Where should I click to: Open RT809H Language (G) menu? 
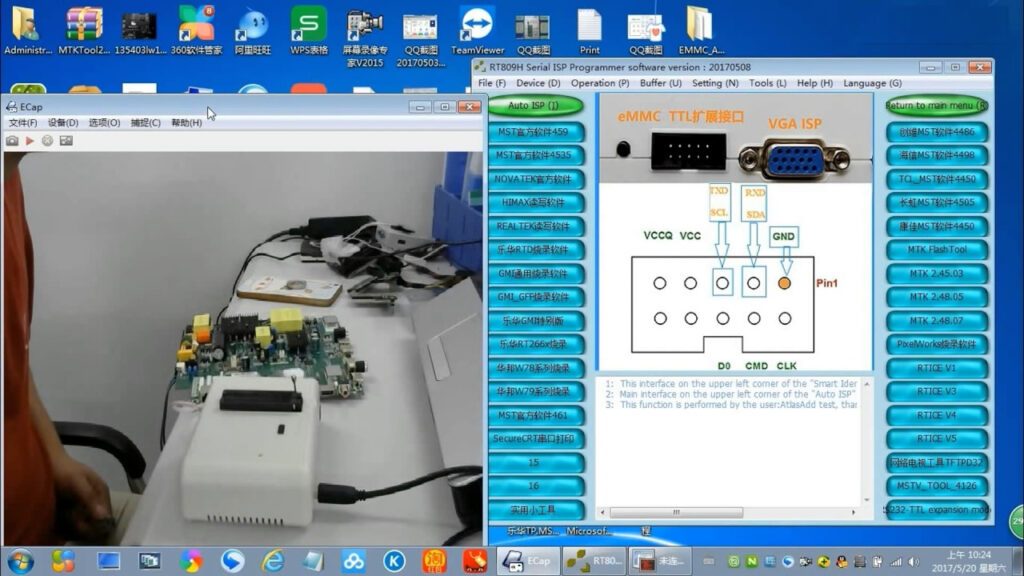point(872,83)
